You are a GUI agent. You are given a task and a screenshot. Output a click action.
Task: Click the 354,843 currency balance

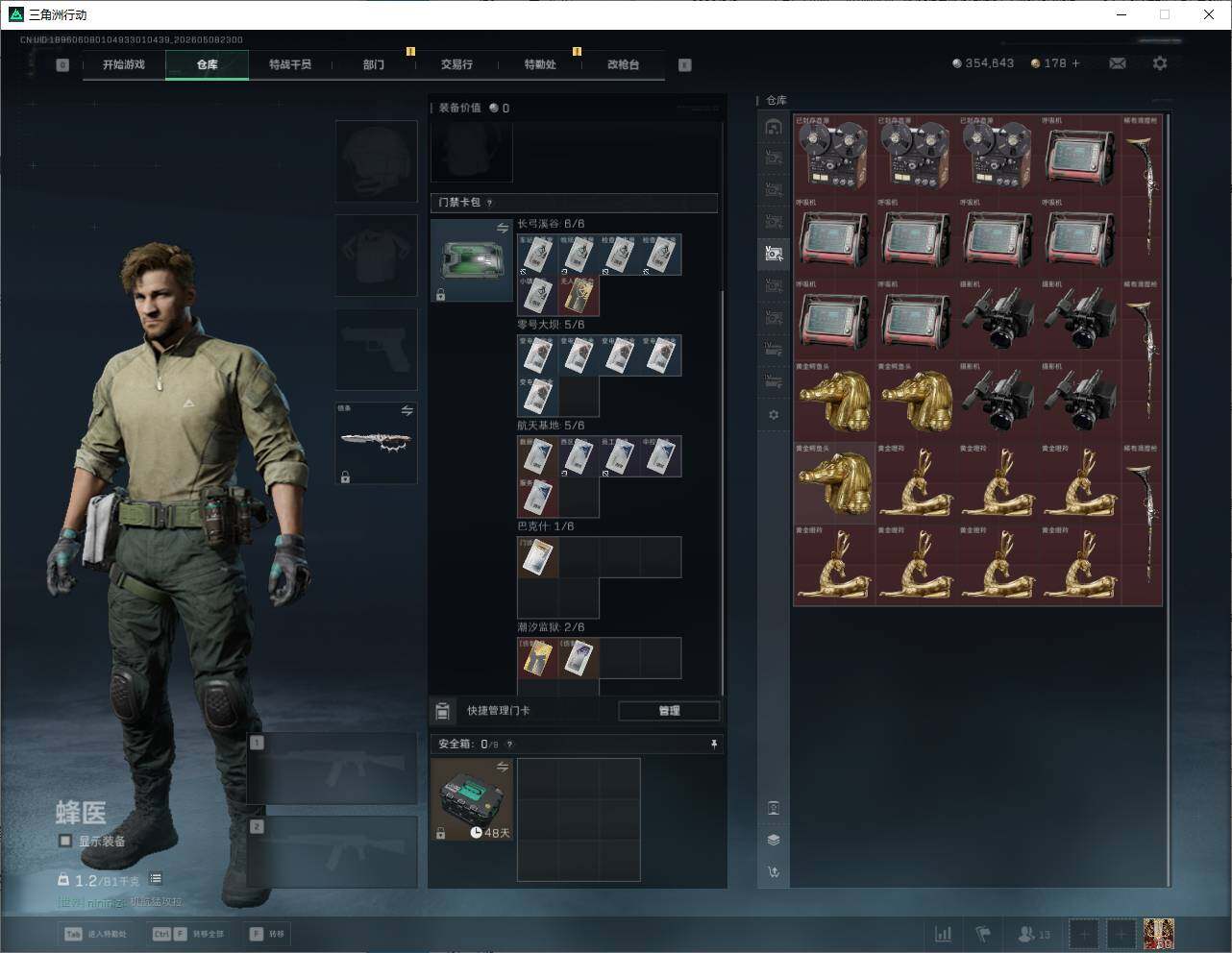pos(983,63)
